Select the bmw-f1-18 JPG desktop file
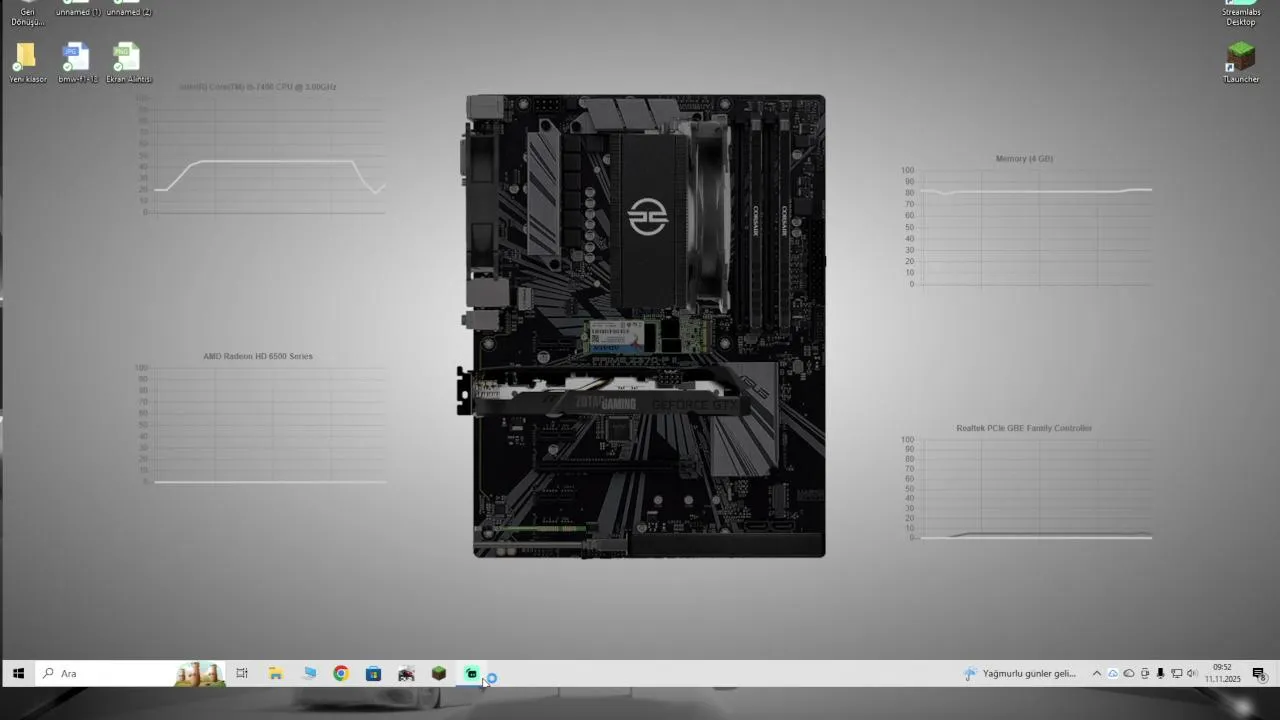The width and height of the screenshot is (1280, 720). coord(77,63)
